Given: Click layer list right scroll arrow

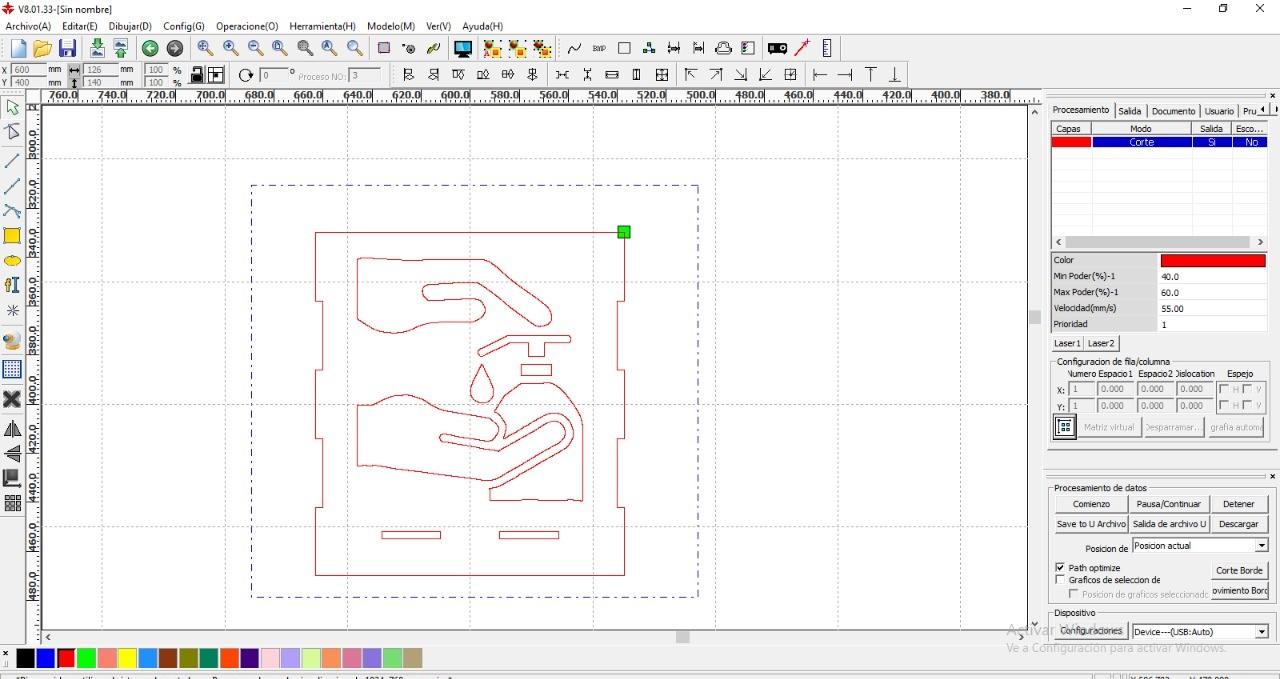Looking at the screenshot, I should coord(1260,242).
